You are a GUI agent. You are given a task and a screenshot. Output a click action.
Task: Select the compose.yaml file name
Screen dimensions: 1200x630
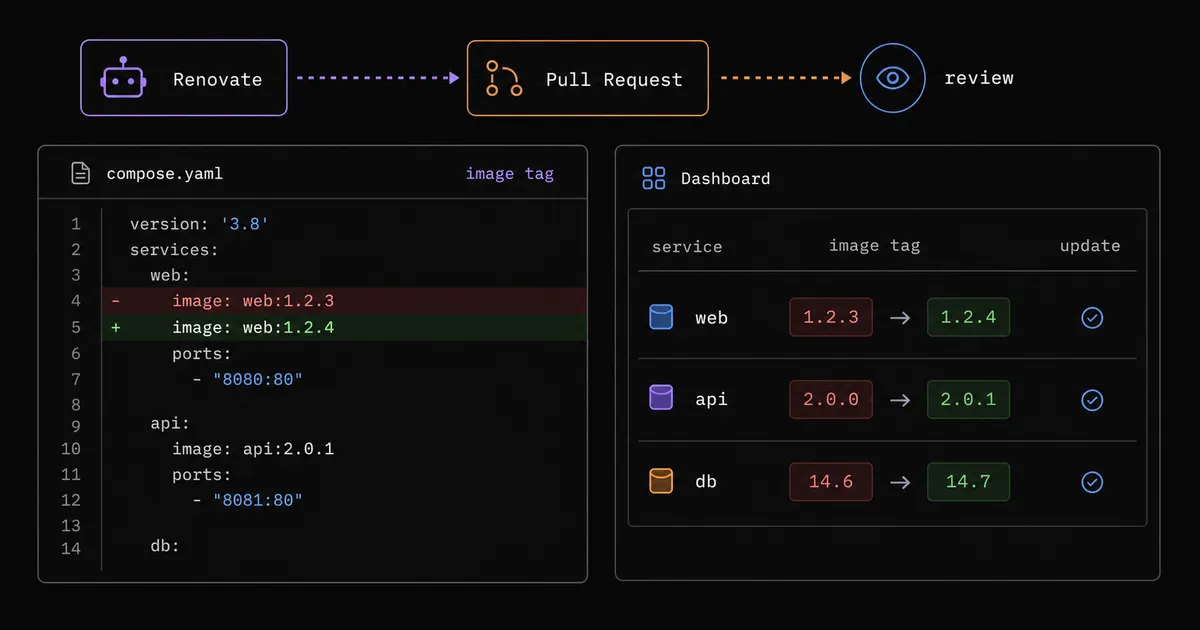[165, 174]
